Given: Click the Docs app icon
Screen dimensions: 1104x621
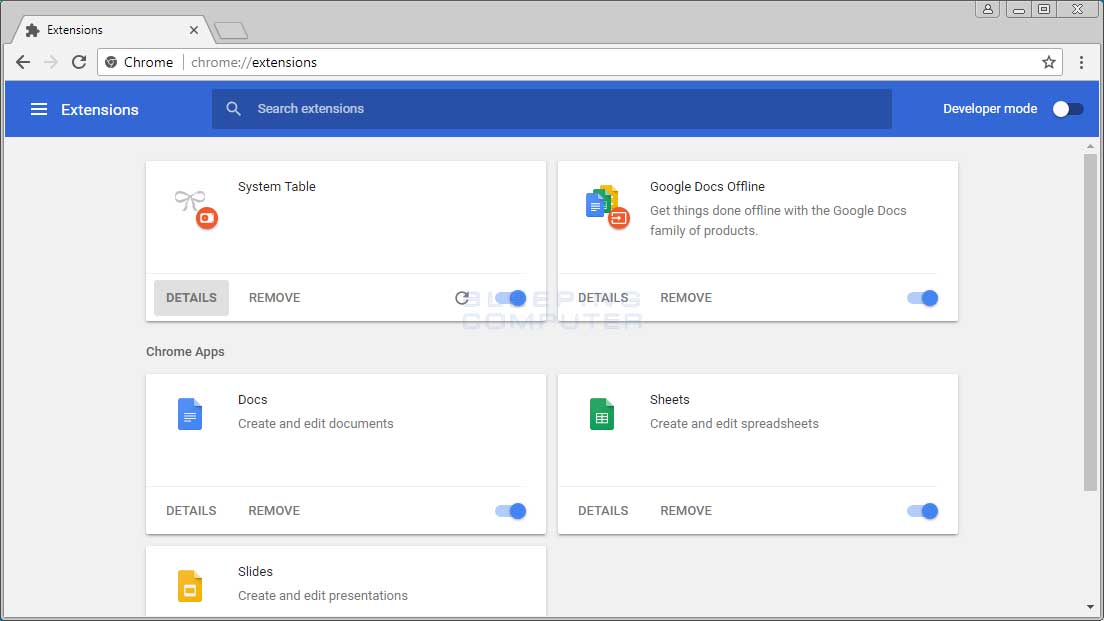Looking at the screenshot, I should (x=189, y=414).
